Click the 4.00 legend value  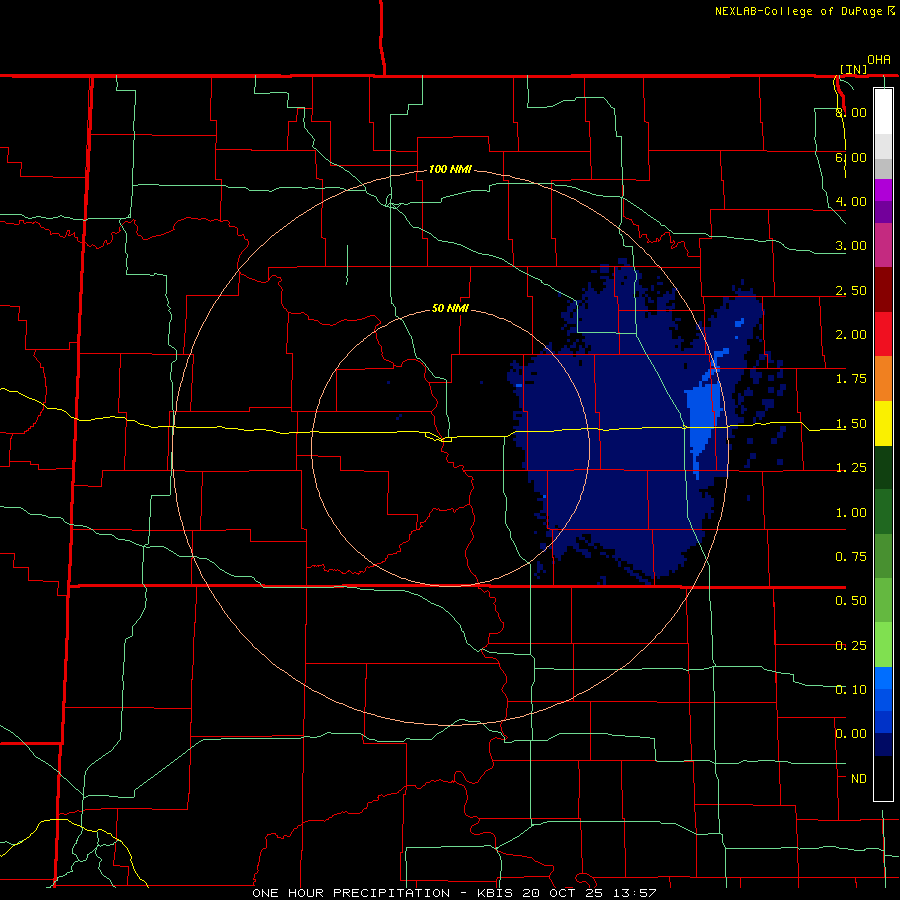pos(851,201)
